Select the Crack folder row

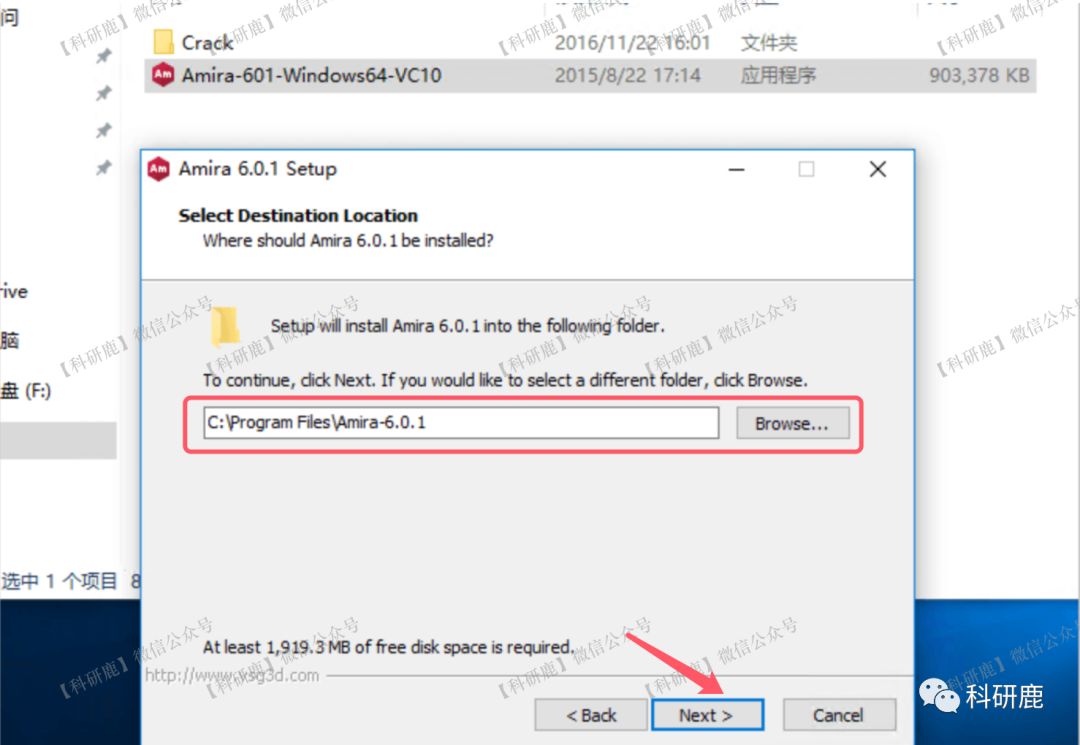[590, 43]
